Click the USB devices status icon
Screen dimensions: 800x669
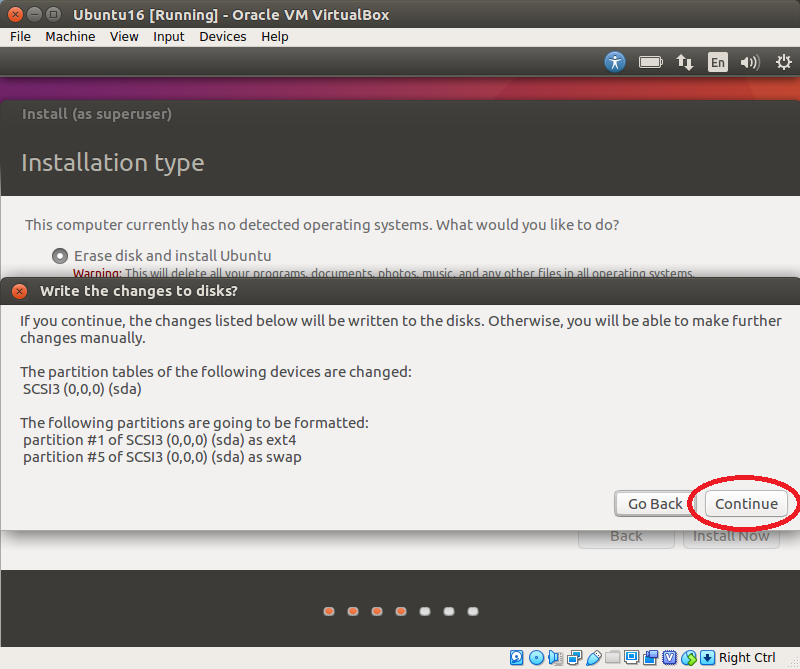tap(593, 658)
